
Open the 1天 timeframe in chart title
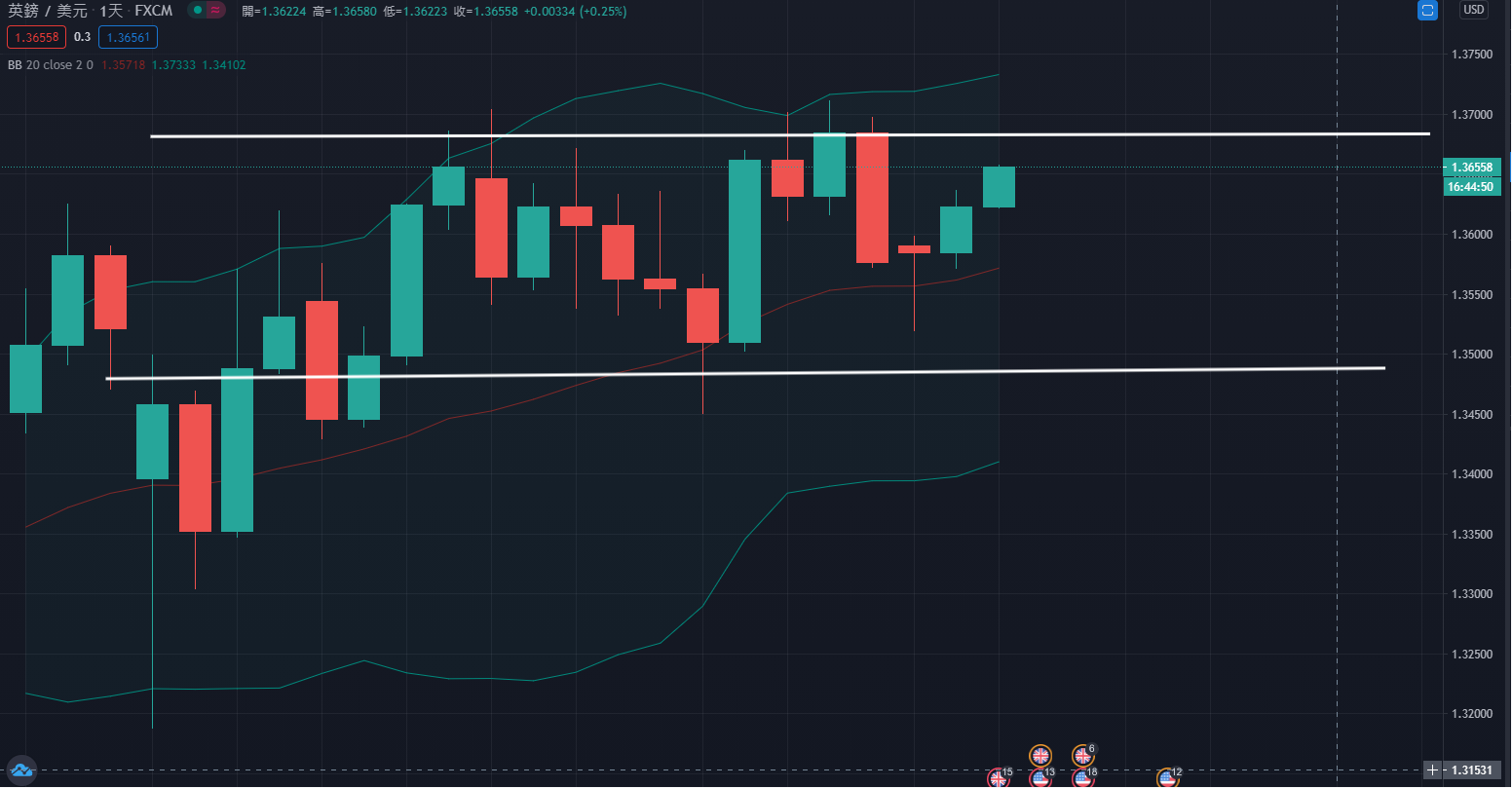point(110,12)
